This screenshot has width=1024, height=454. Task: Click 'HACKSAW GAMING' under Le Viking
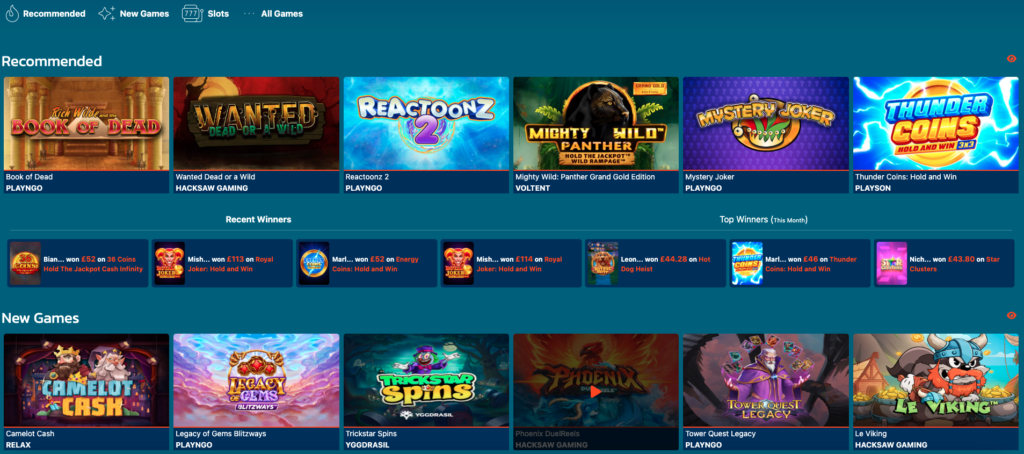891,445
